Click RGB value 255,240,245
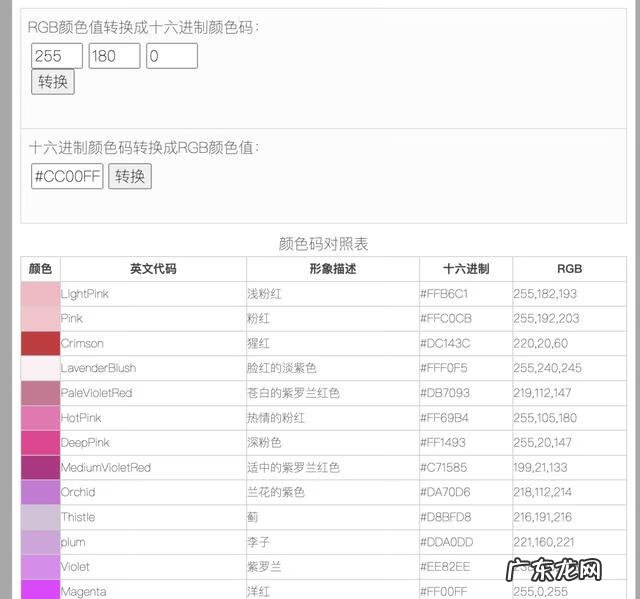 pyautogui.click(x=547, y=368)
